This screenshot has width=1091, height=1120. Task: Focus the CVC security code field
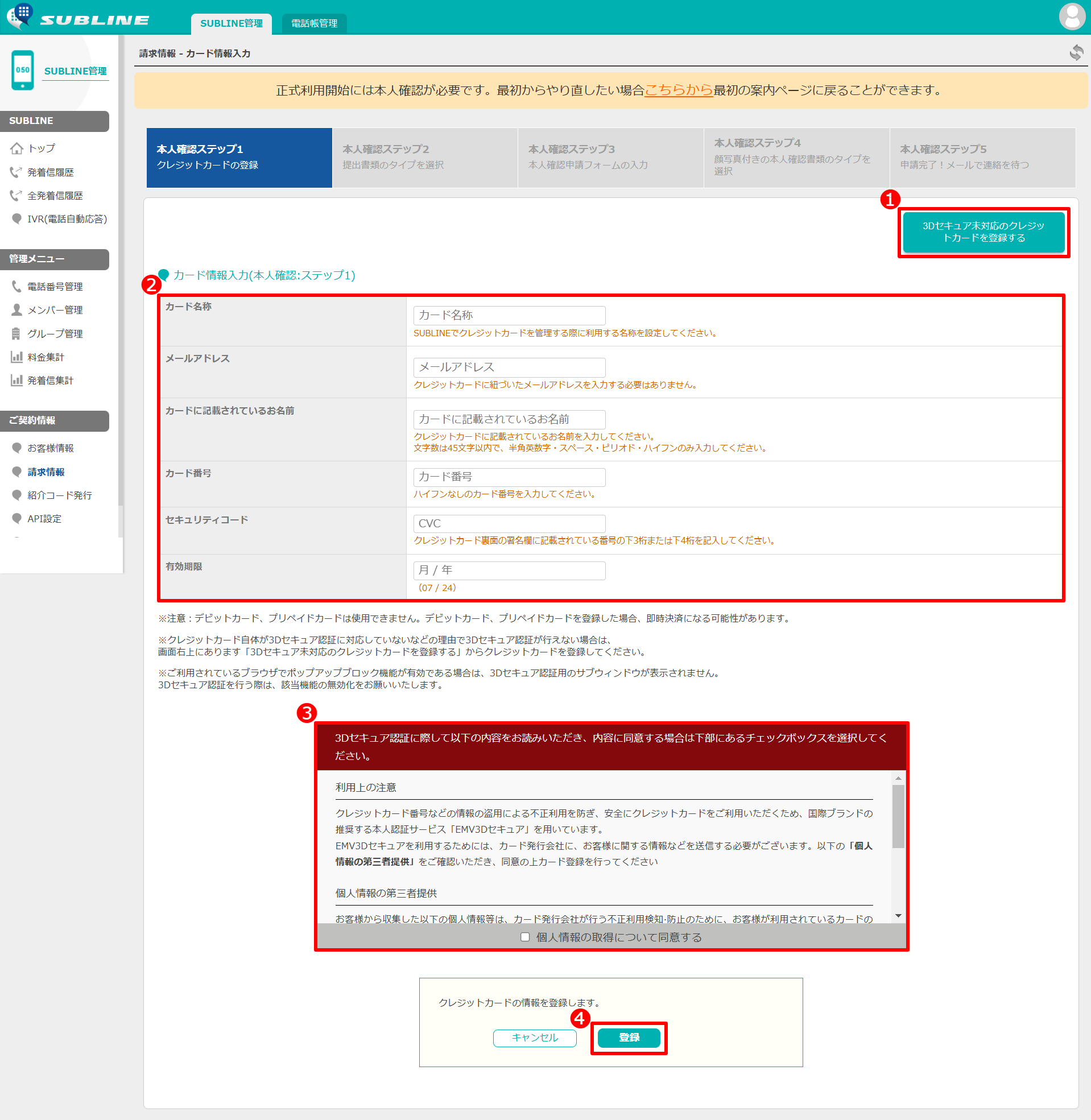click(509, 523)
